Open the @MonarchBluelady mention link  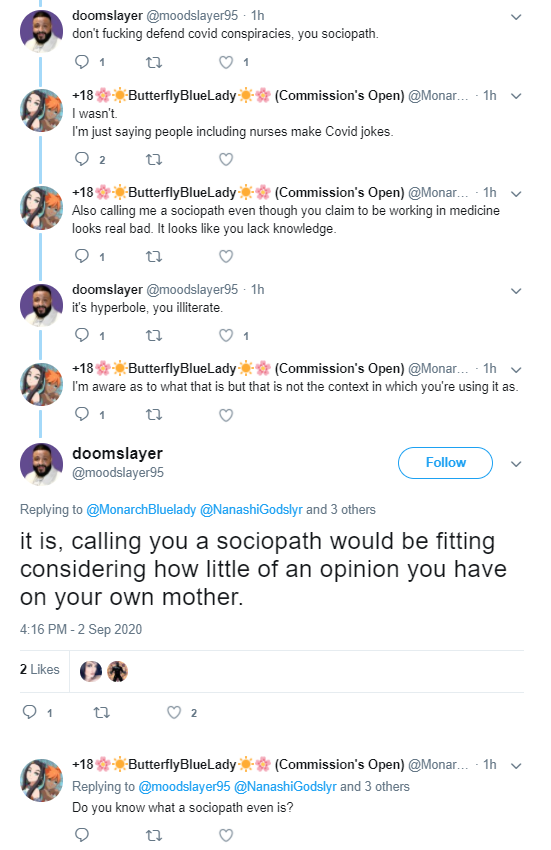141,510
